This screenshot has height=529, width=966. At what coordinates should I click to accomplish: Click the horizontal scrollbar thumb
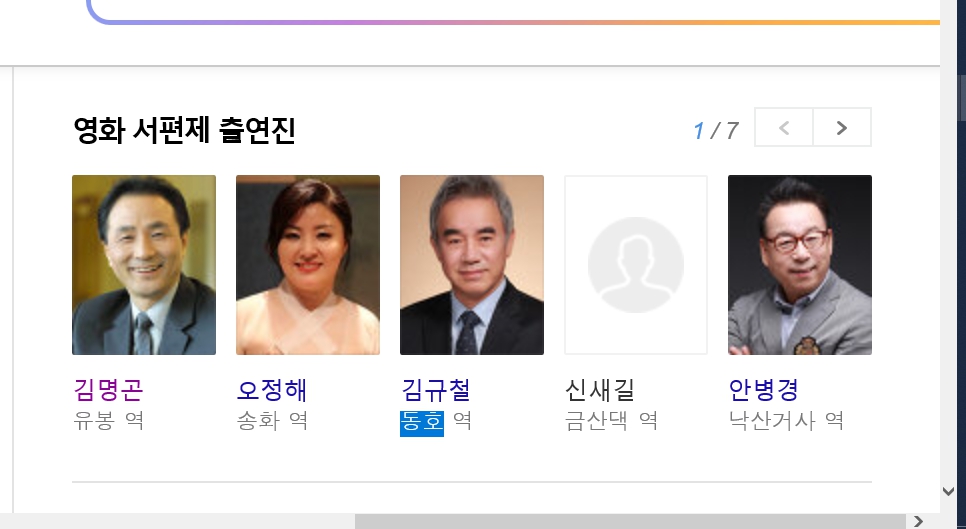click(630, 521)
